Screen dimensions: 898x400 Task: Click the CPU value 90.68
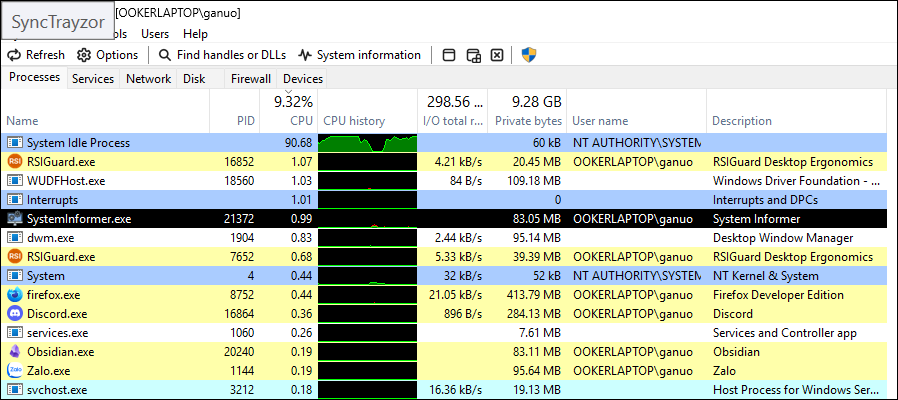tap(299, 143)
